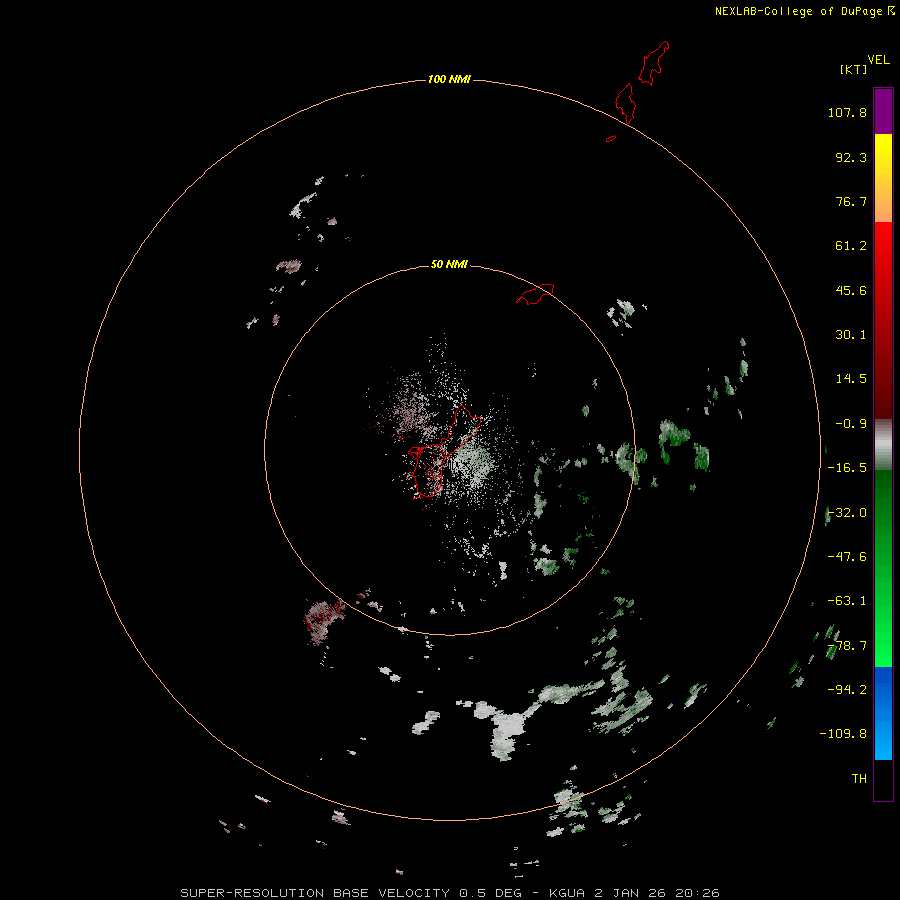
Task: Click the yellow-orange color band in legend
Action: point(883,178)
